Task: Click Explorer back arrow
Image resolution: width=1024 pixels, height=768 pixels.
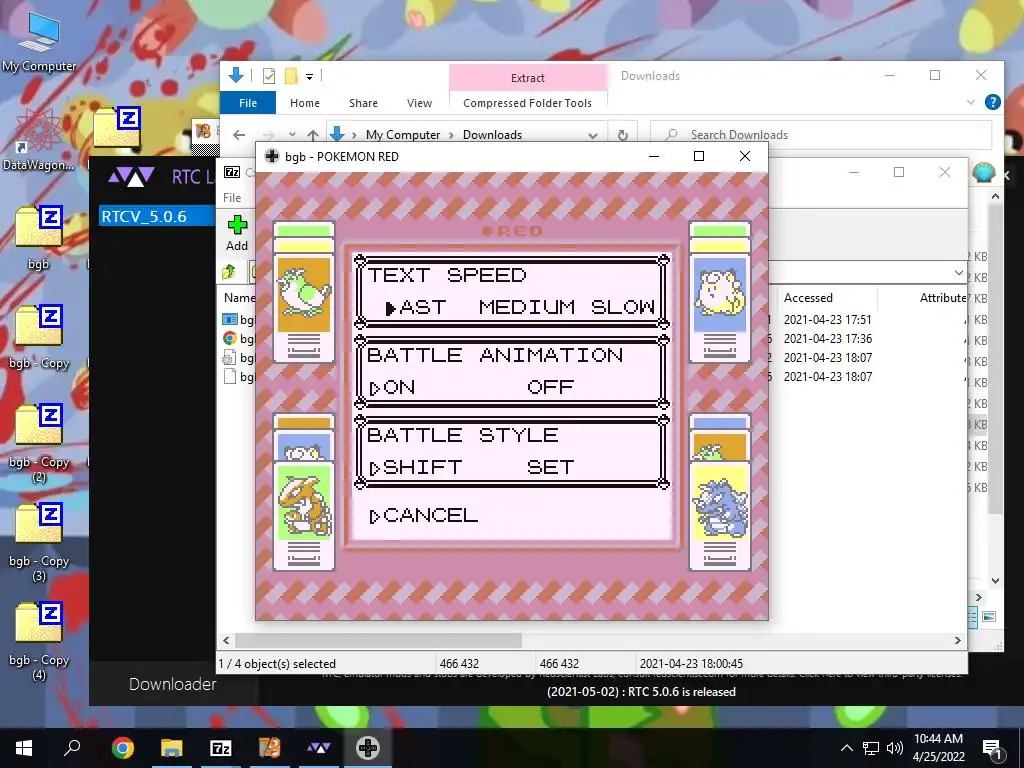Action: [239, 135]
